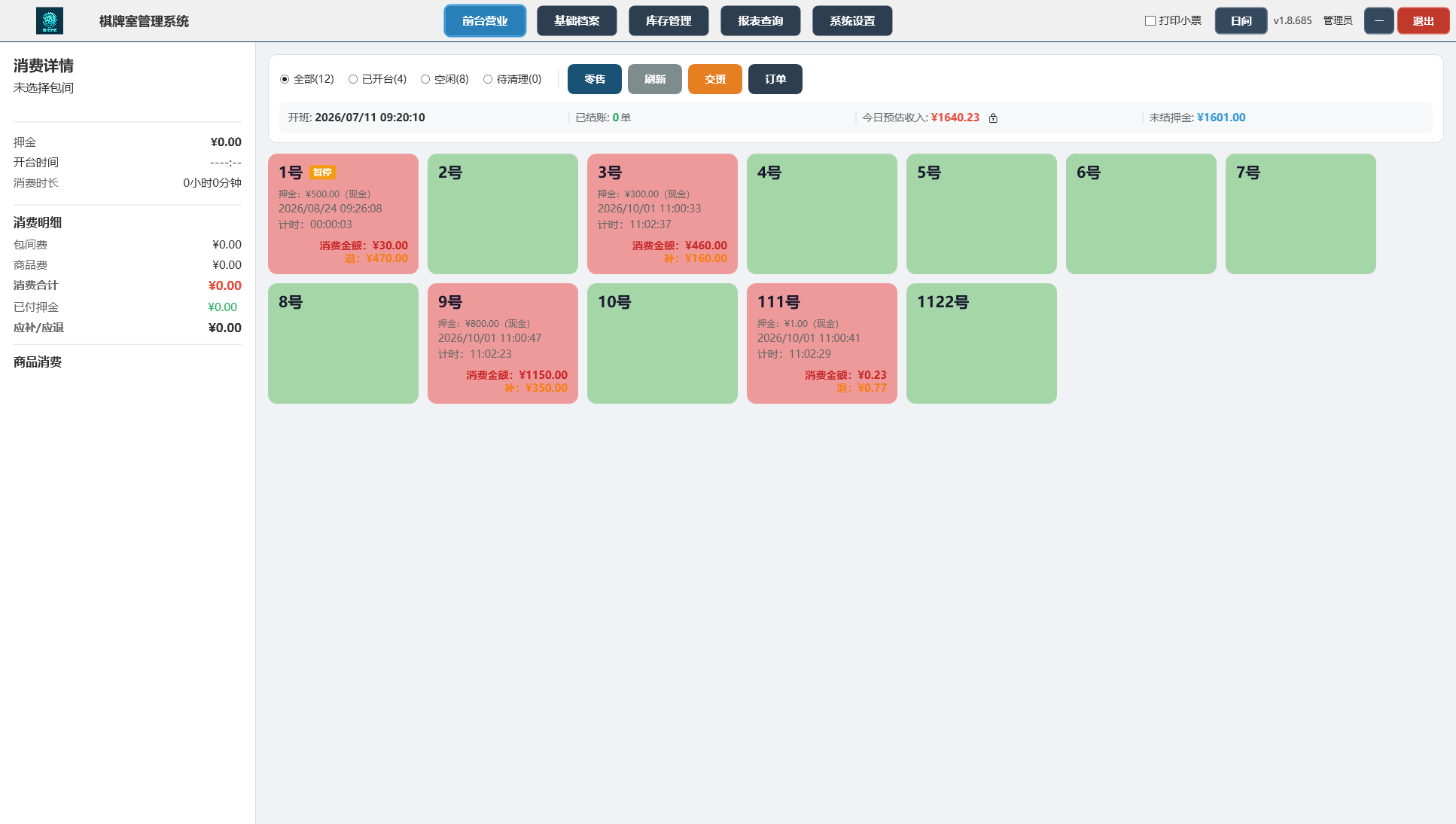Select occupied room card 9号
1456x824 pixels.
(x=503, y=343)
